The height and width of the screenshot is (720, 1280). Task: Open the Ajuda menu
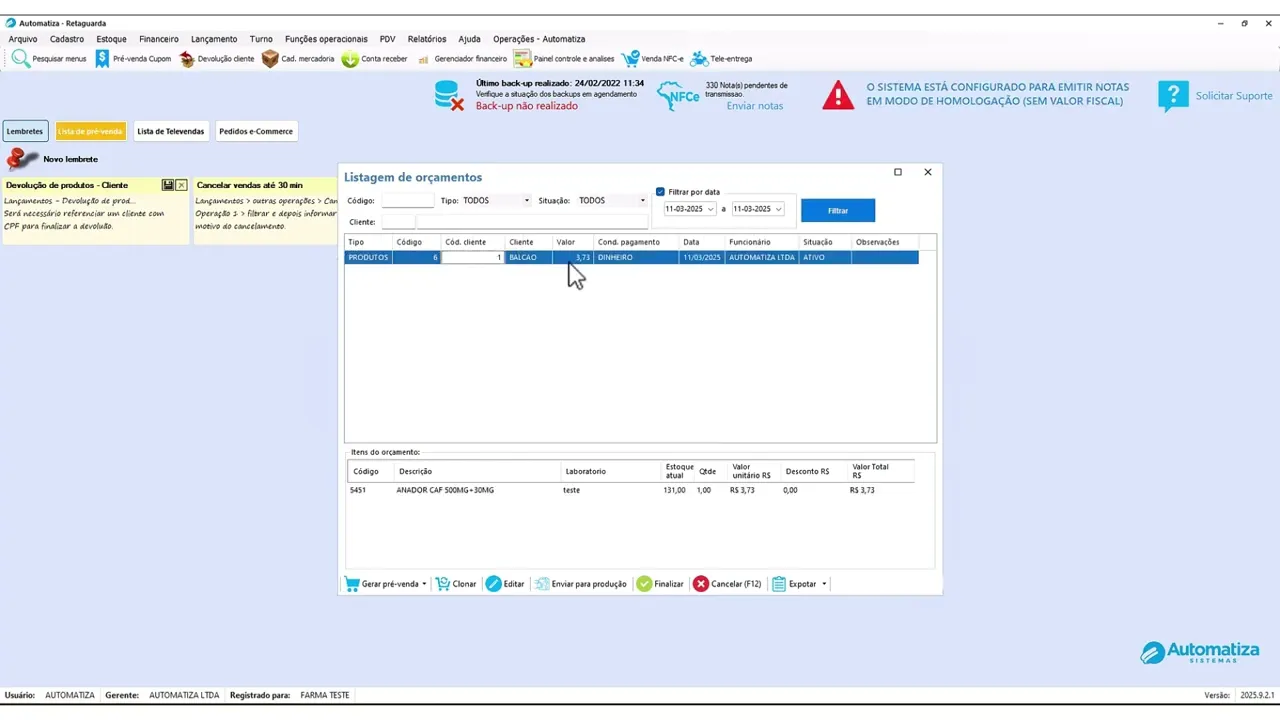469,39
